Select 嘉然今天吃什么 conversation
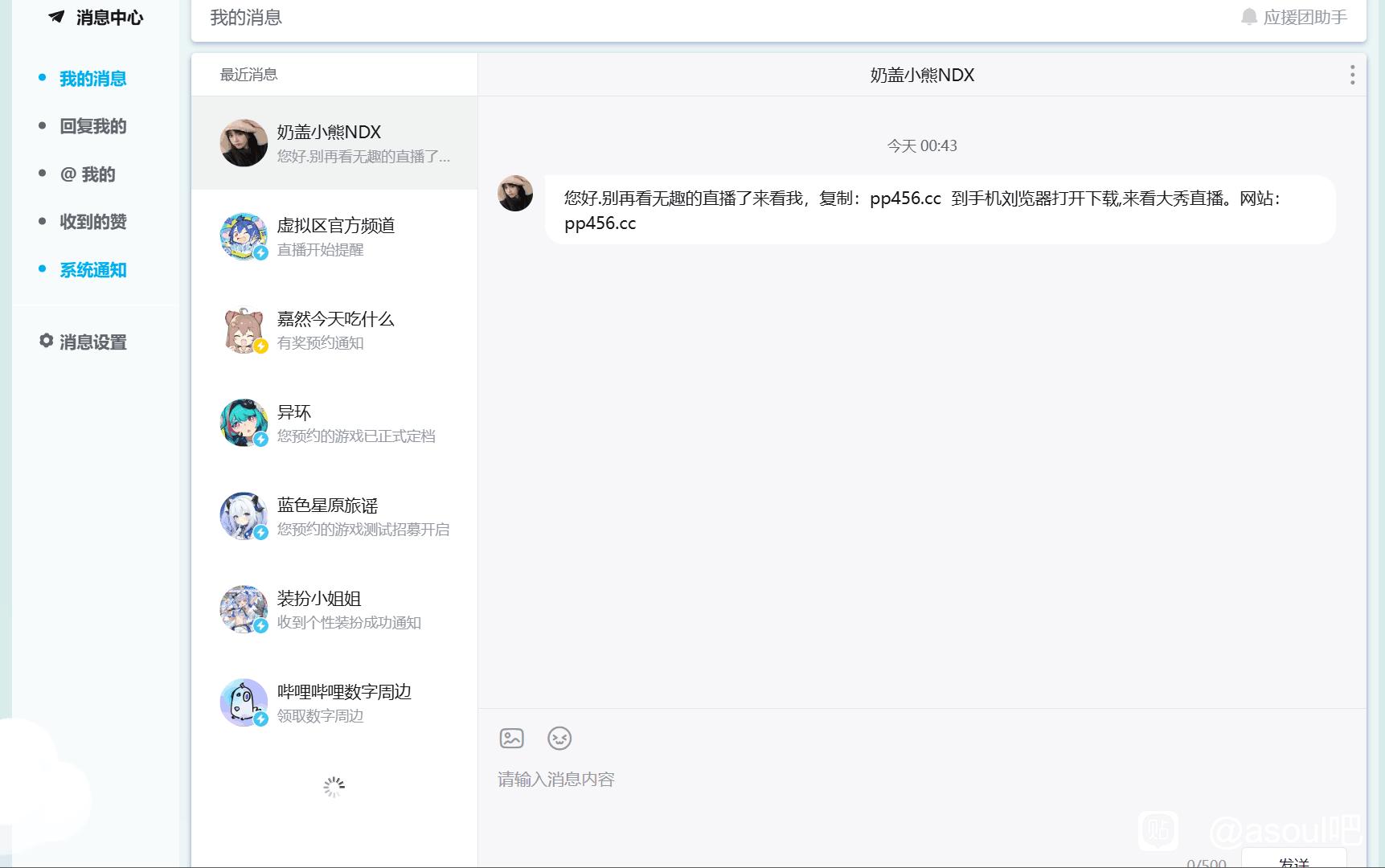This screenshot has height=868, width=1385. [x=334, y=330]
